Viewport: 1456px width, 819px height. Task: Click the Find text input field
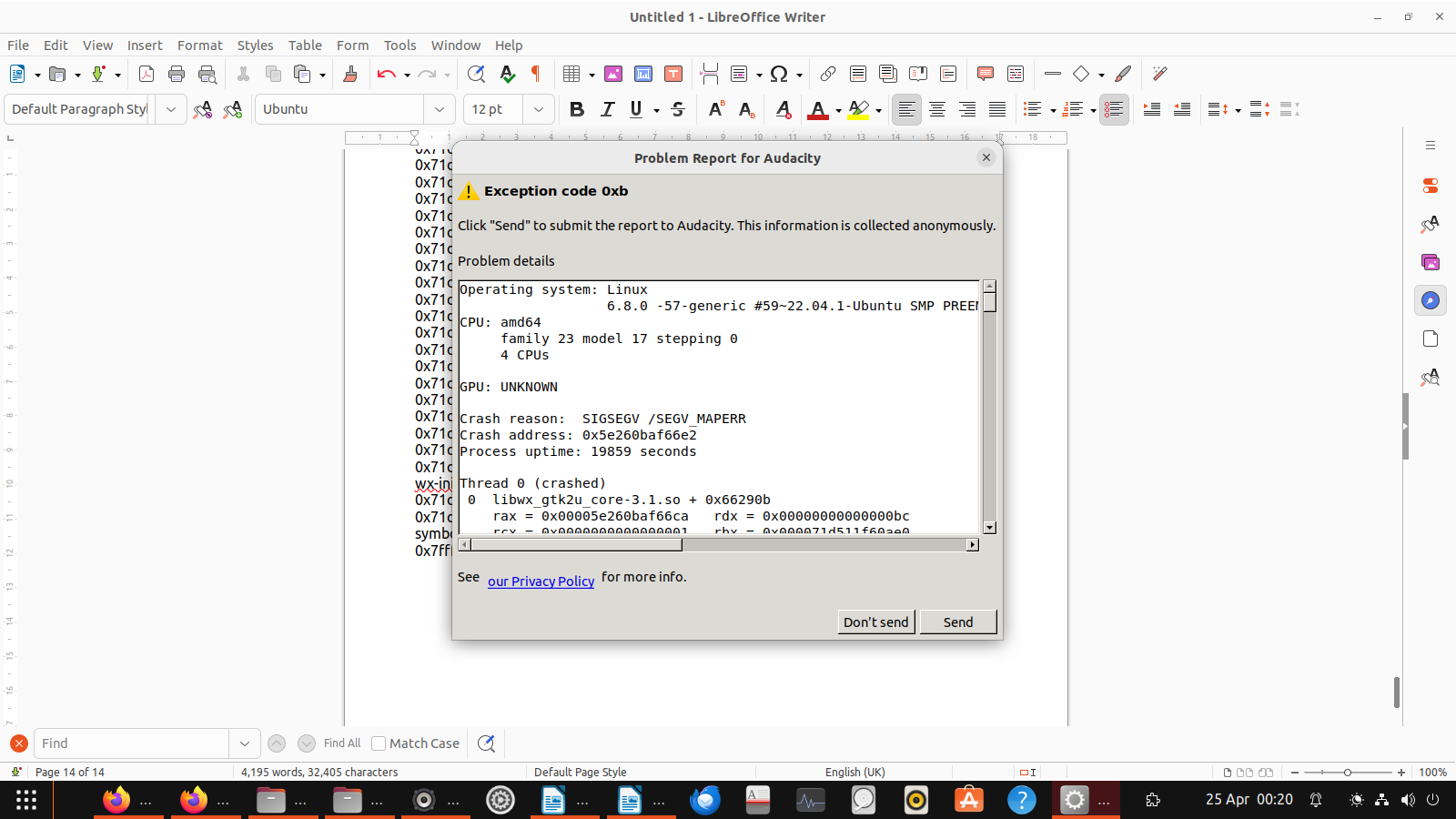coord(131,743)
